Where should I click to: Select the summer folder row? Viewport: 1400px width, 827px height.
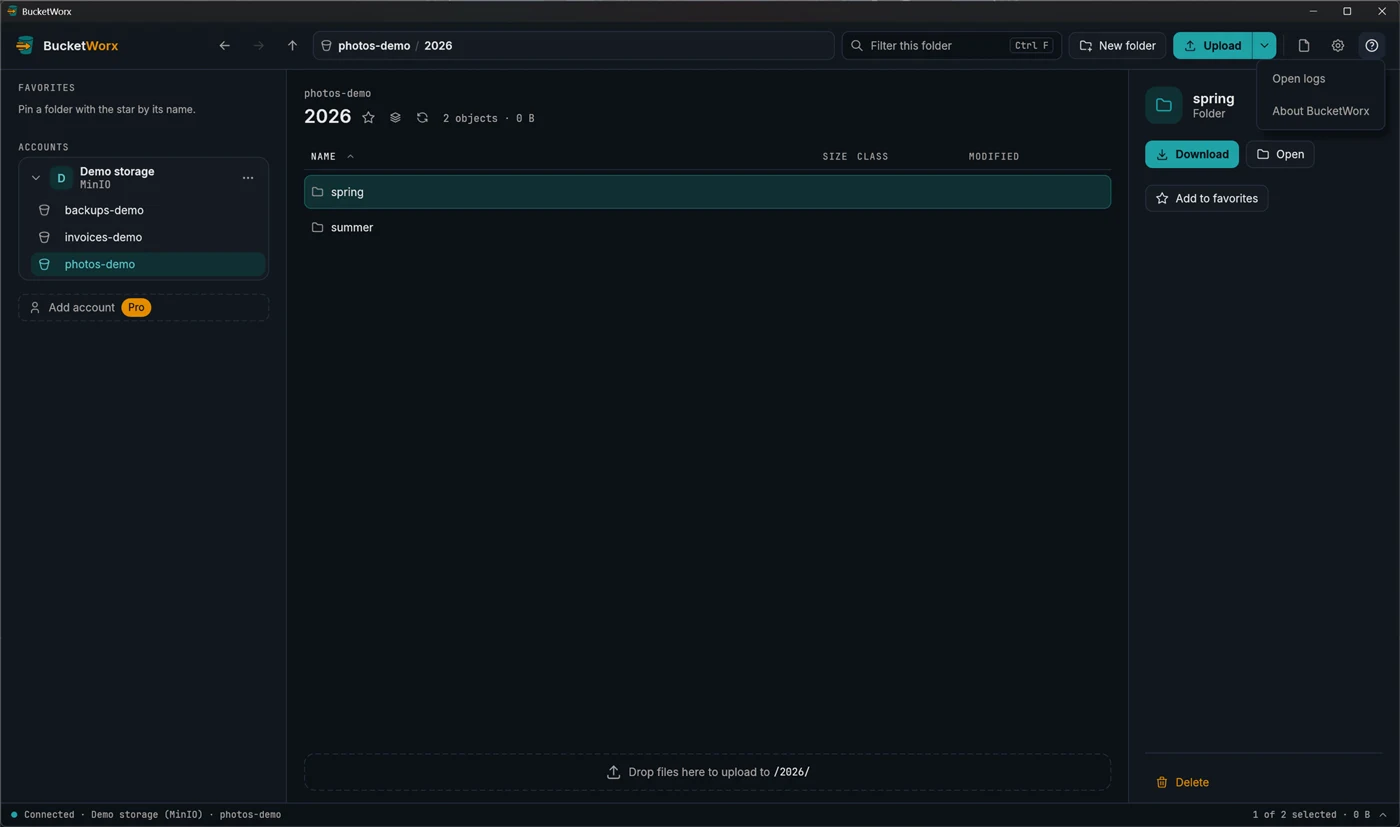point(707,228)
